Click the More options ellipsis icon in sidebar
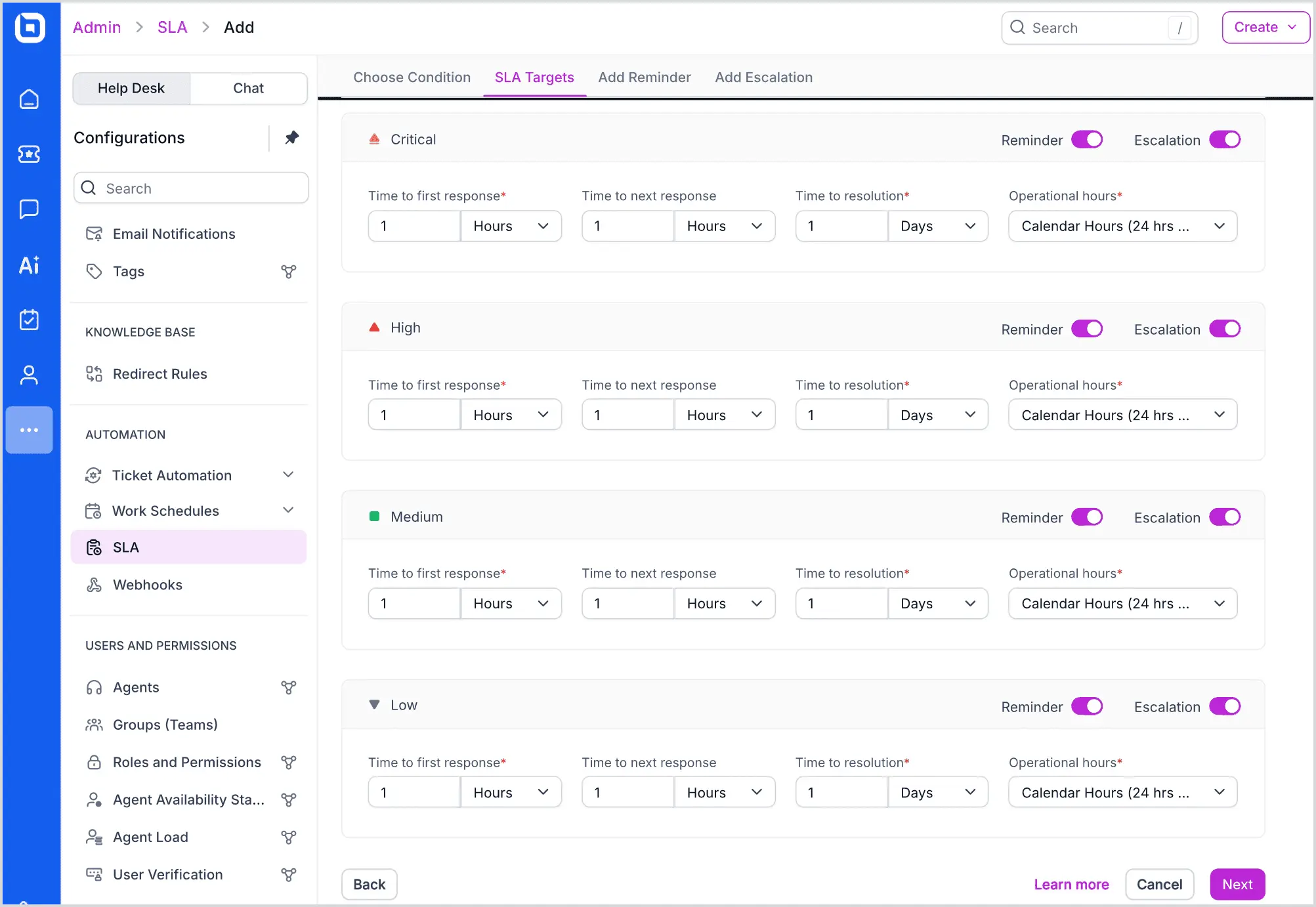The height and width of the screenshot is (907, 1316). (x=30, y=430)
